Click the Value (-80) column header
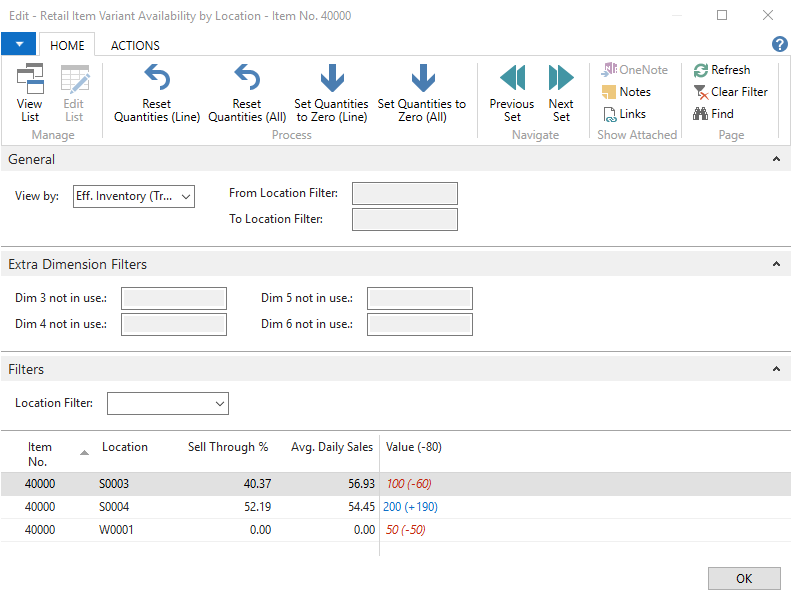The width and height of the screenshot is (792, 601). (414, 447)
